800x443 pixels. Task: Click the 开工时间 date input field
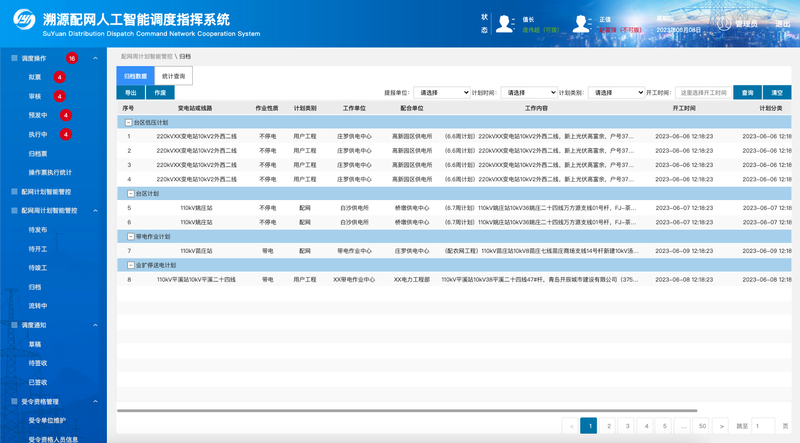coord(703,92)
